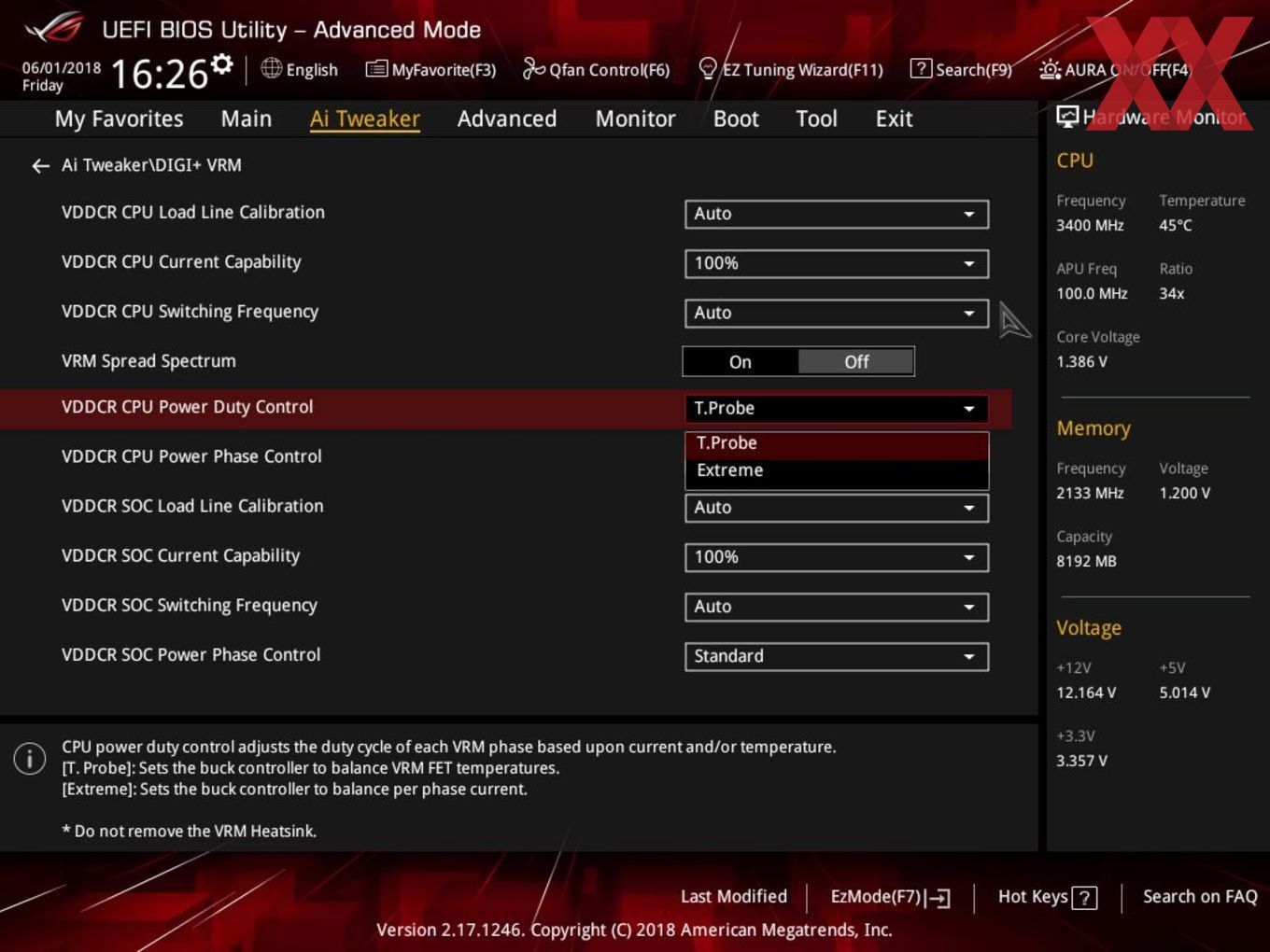The height and width of the screenshot is (952, 1270).
Task: Open VDDCR SOC Load Line Calibration dropdown
Action: point(837,508)
